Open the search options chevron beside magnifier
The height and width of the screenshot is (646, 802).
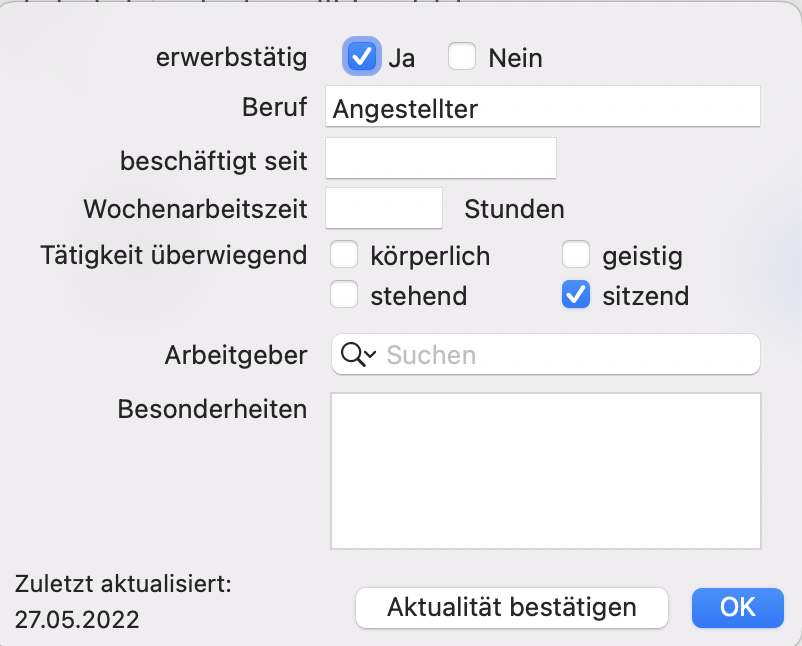coord(371,354)
